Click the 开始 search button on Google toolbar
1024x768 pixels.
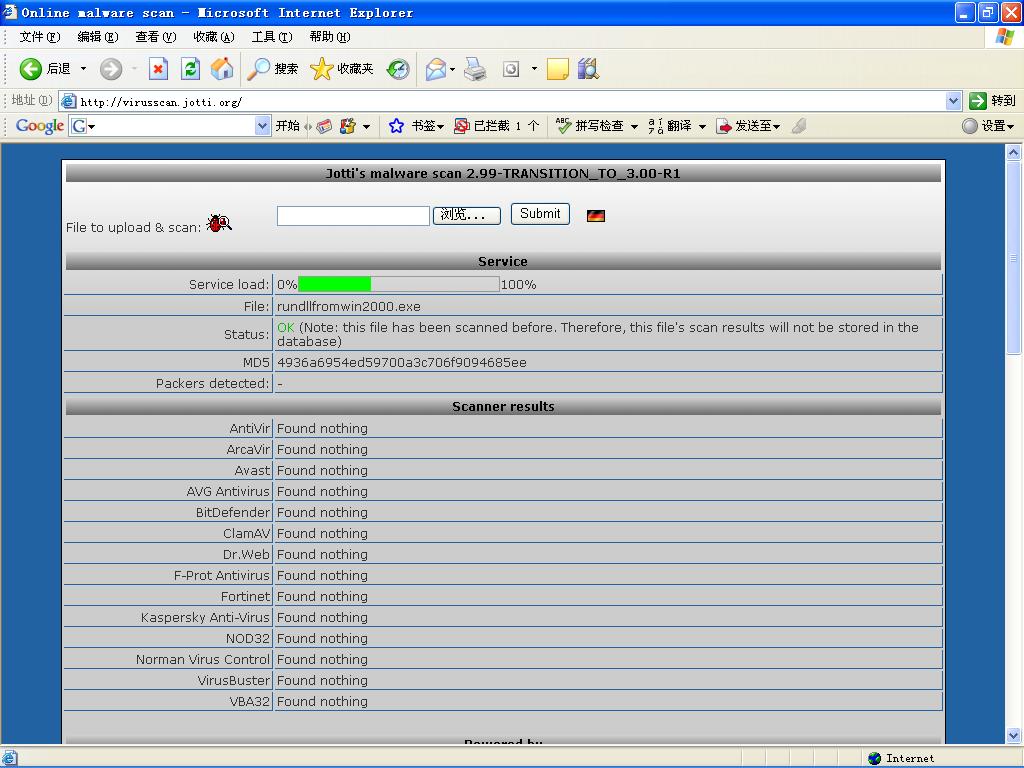point(287,125)
